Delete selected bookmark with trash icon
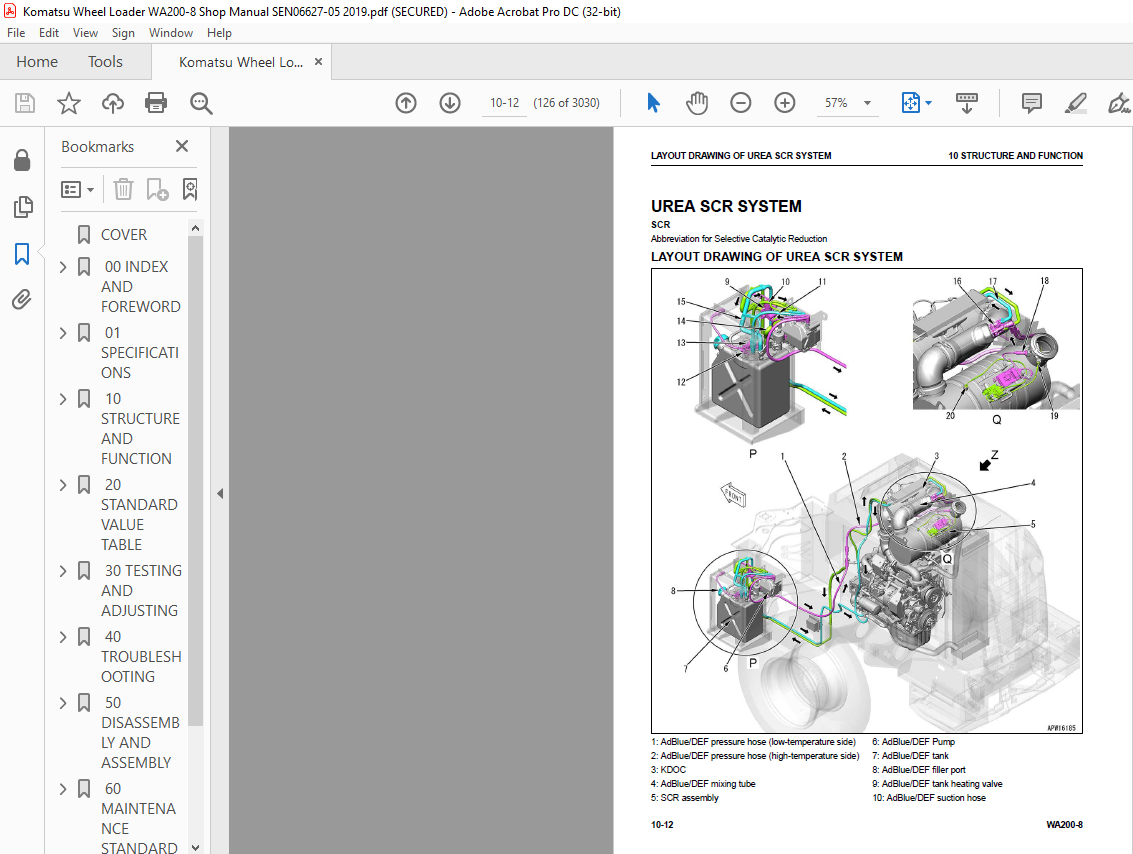 (124, 189)
